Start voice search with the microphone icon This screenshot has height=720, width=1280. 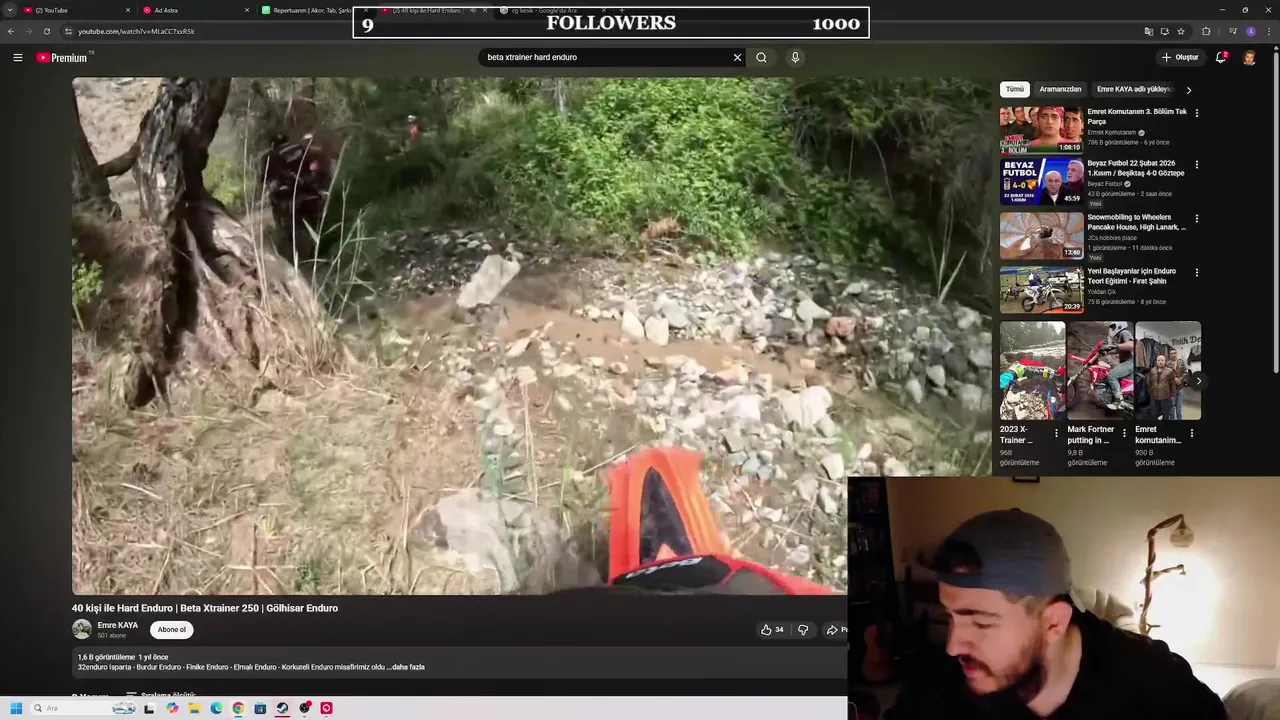click(x=795, y=57)
